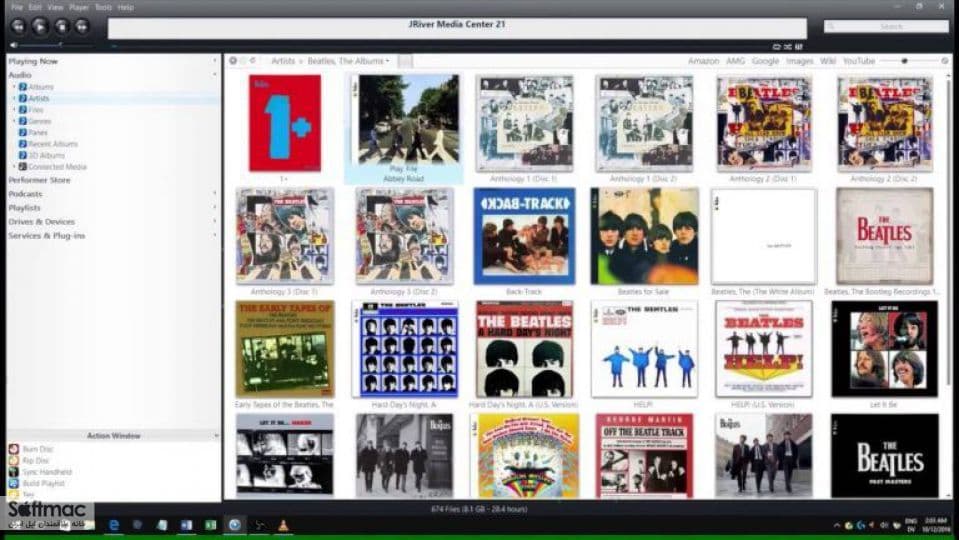
Task: Select the Beatles for Sale album cover
Action: [644, 236]
